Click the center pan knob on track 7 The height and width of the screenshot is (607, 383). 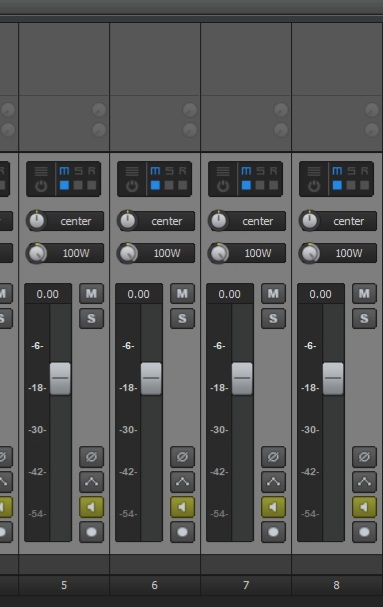[219, 221]
